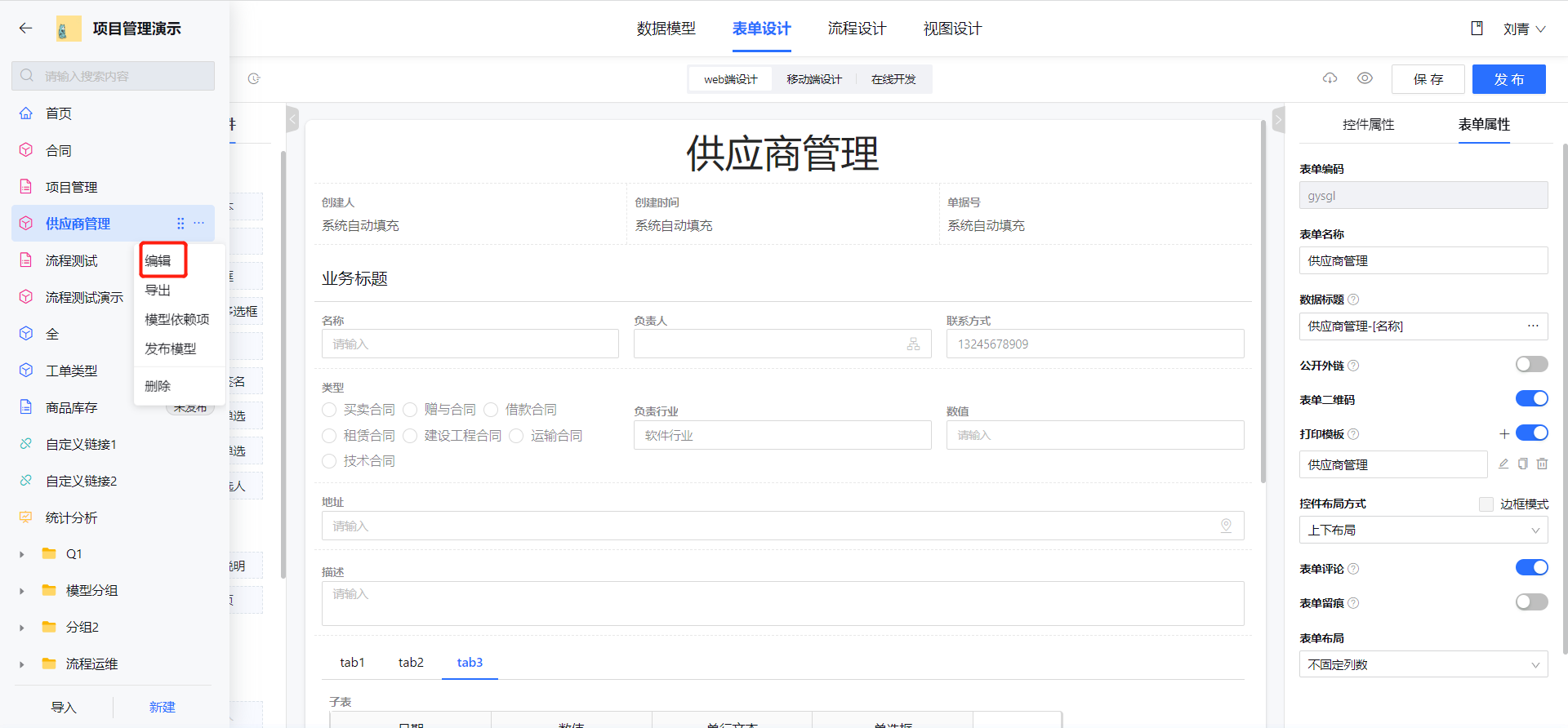
Task: Toggle the 打印模板 switch
Action: tap(1531, 433)
